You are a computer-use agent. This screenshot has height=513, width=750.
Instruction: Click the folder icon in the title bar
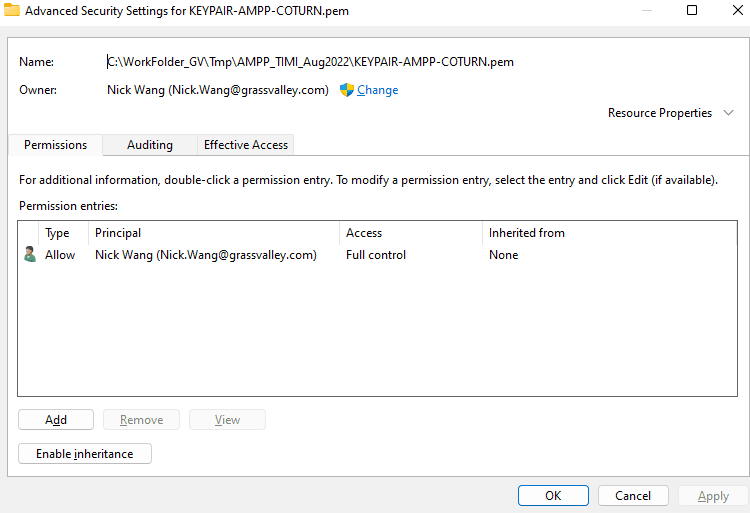coord(12,11)
